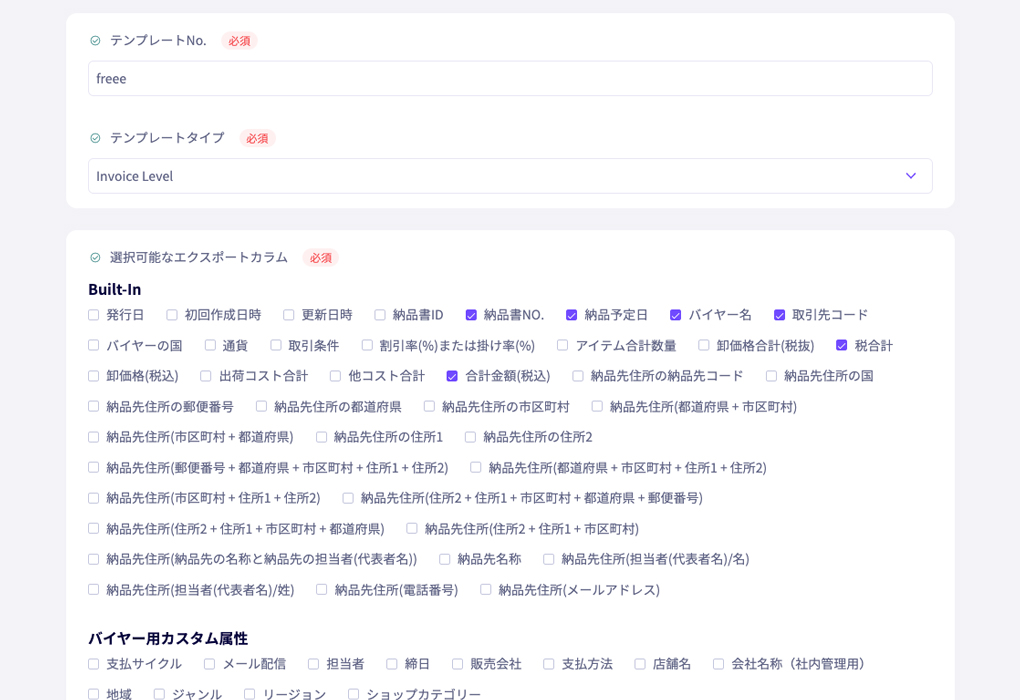Viewport: 1020px width, 700px height.
Task: Toggle the 納品先名称 checkbox
Action: pyautogui.click(x=444, y=559)
